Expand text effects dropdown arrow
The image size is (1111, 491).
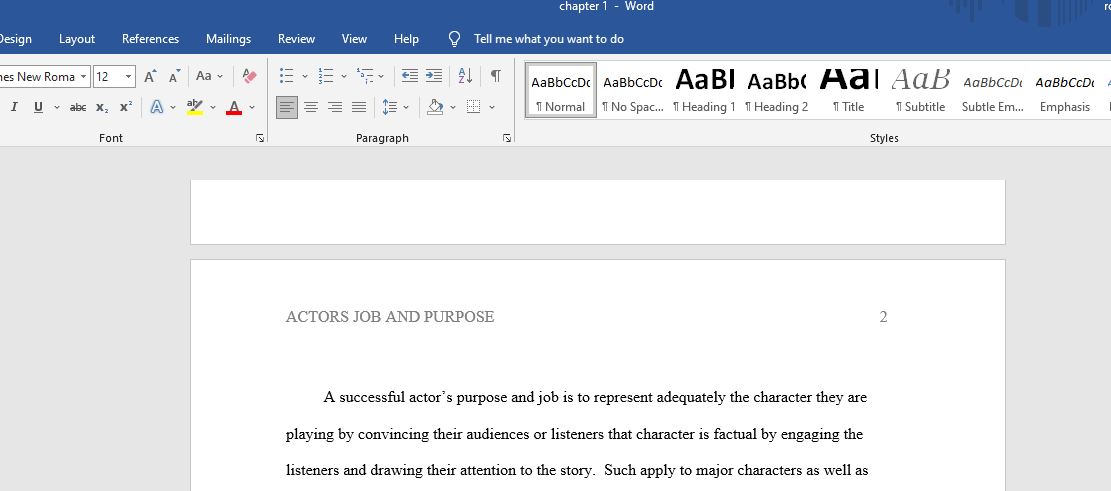173,108
